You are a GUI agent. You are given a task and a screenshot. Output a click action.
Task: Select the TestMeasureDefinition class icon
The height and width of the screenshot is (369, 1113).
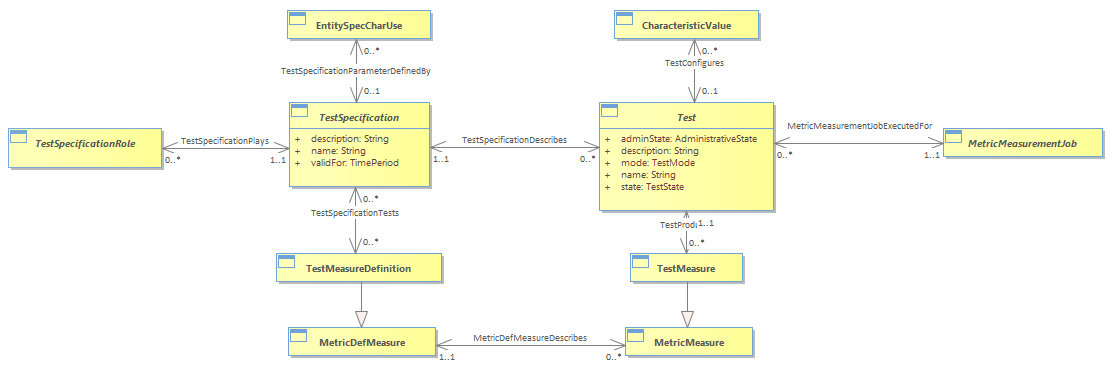286,262
